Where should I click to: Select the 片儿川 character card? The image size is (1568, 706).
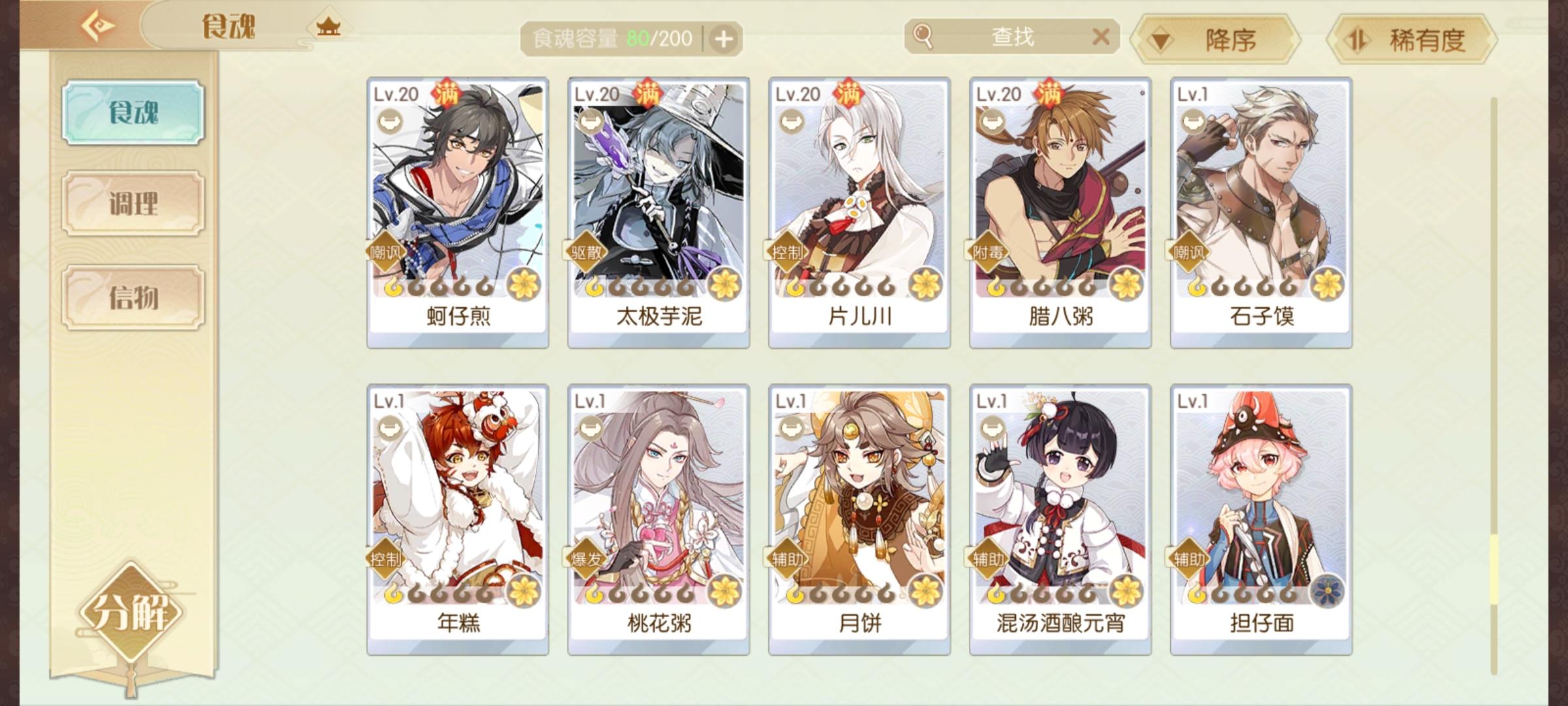click(860, 212)
